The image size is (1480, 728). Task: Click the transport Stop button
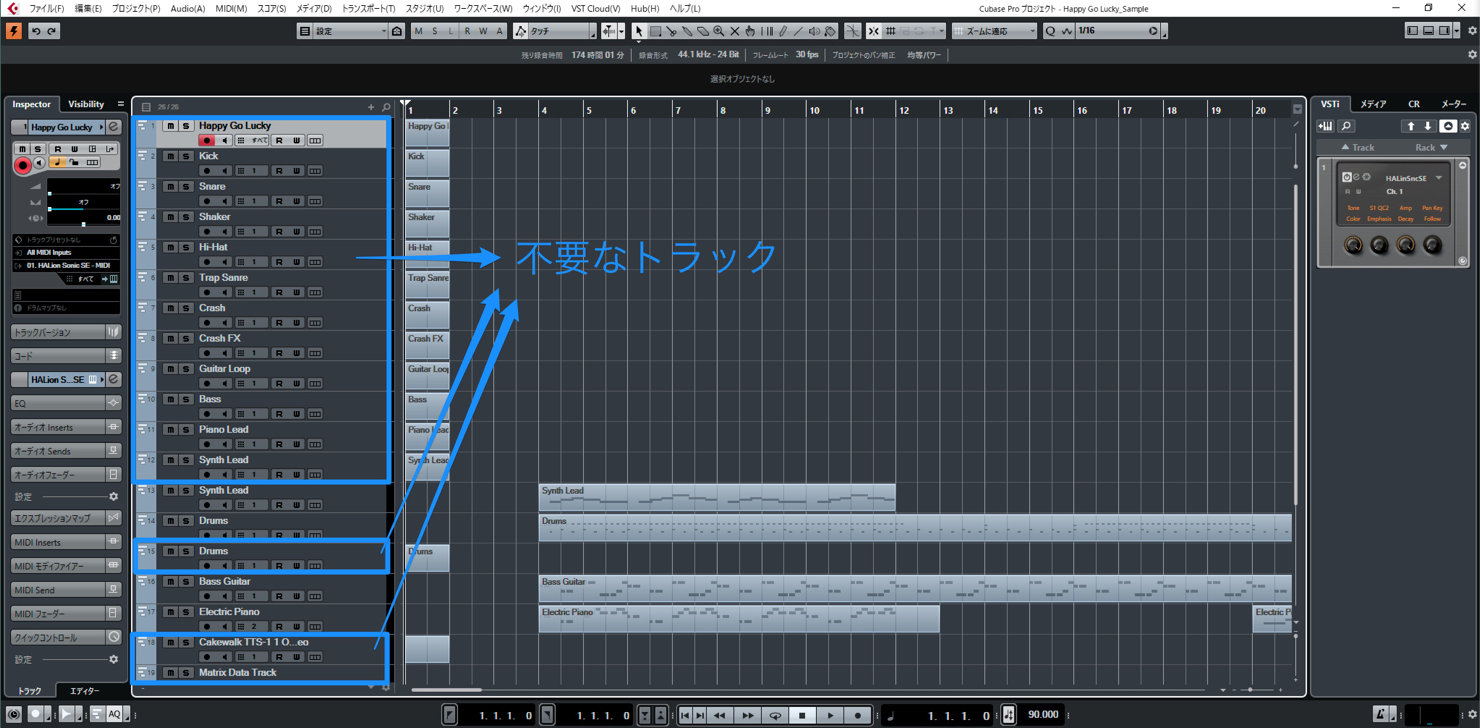click(x=802, y=715)
